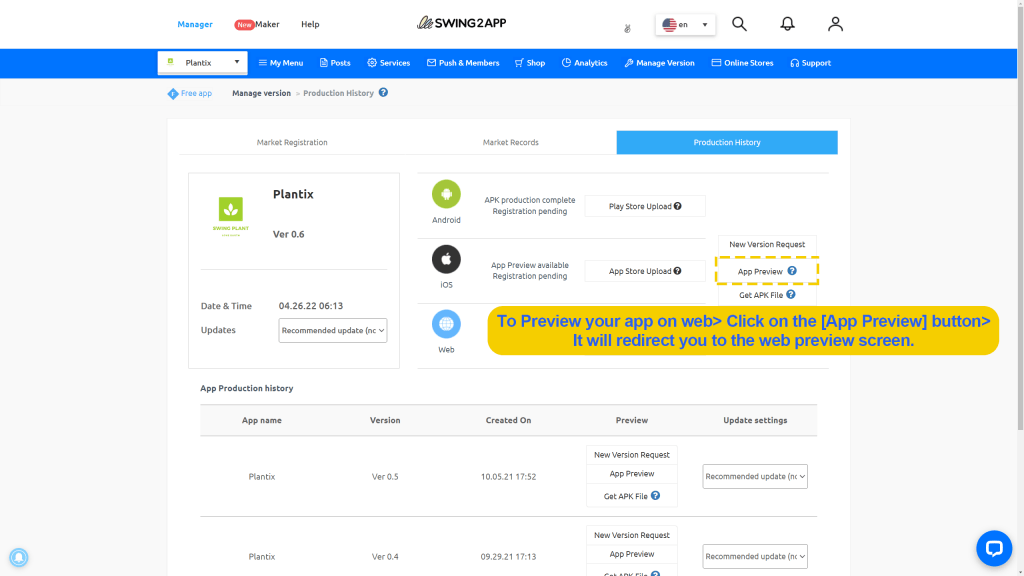Open the Online Stores menu
This screenshot has height=576, width=1024.
pyautogui.click(x=743, y=63)
